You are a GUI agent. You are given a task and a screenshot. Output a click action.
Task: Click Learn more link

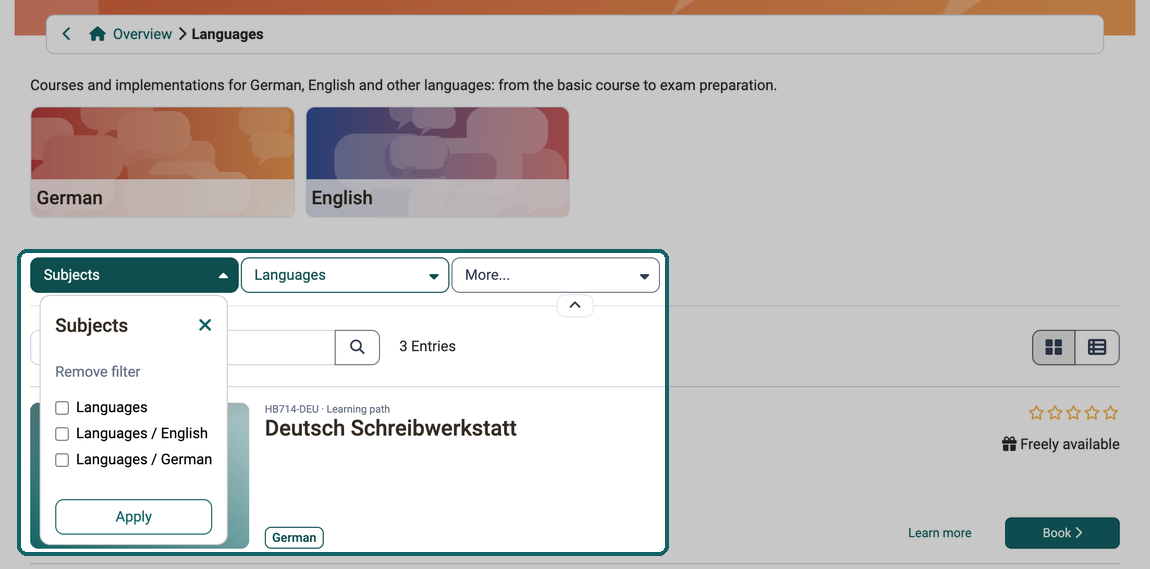(940, 533)
